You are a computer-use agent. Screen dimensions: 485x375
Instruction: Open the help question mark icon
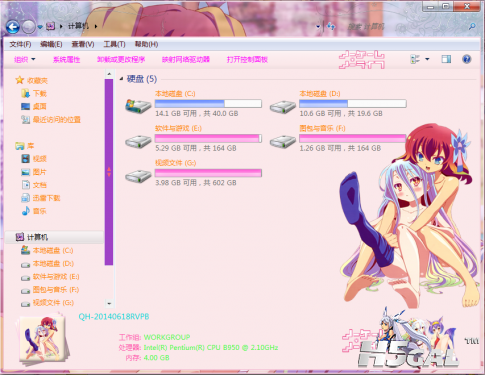click(467, 59)
